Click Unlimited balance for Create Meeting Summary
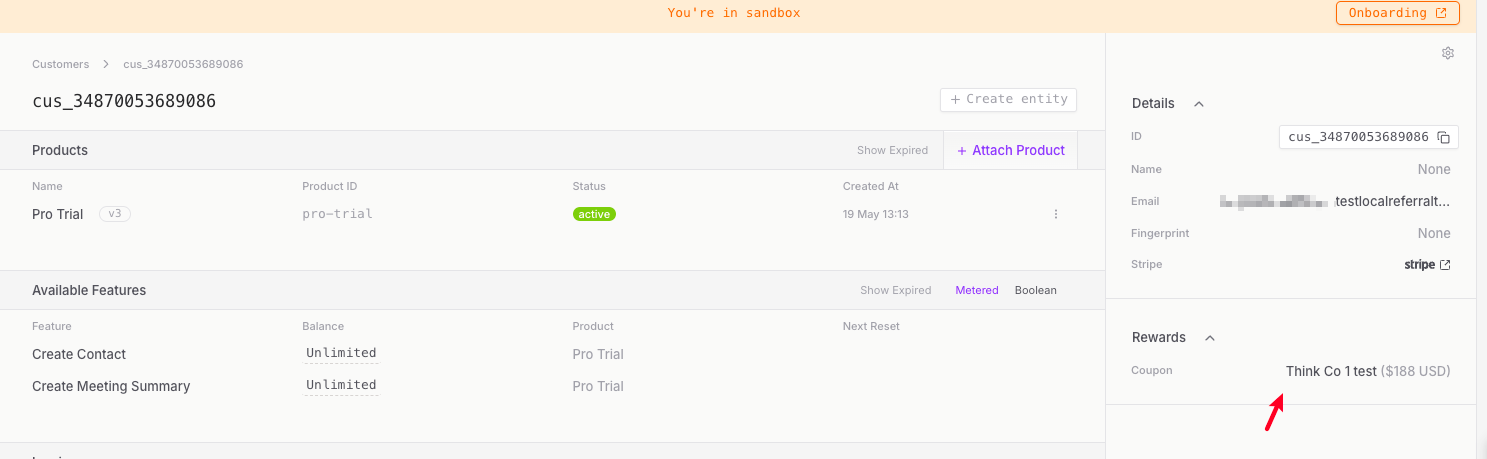Viewport: 1487px width, 459px height. (341, 385)
